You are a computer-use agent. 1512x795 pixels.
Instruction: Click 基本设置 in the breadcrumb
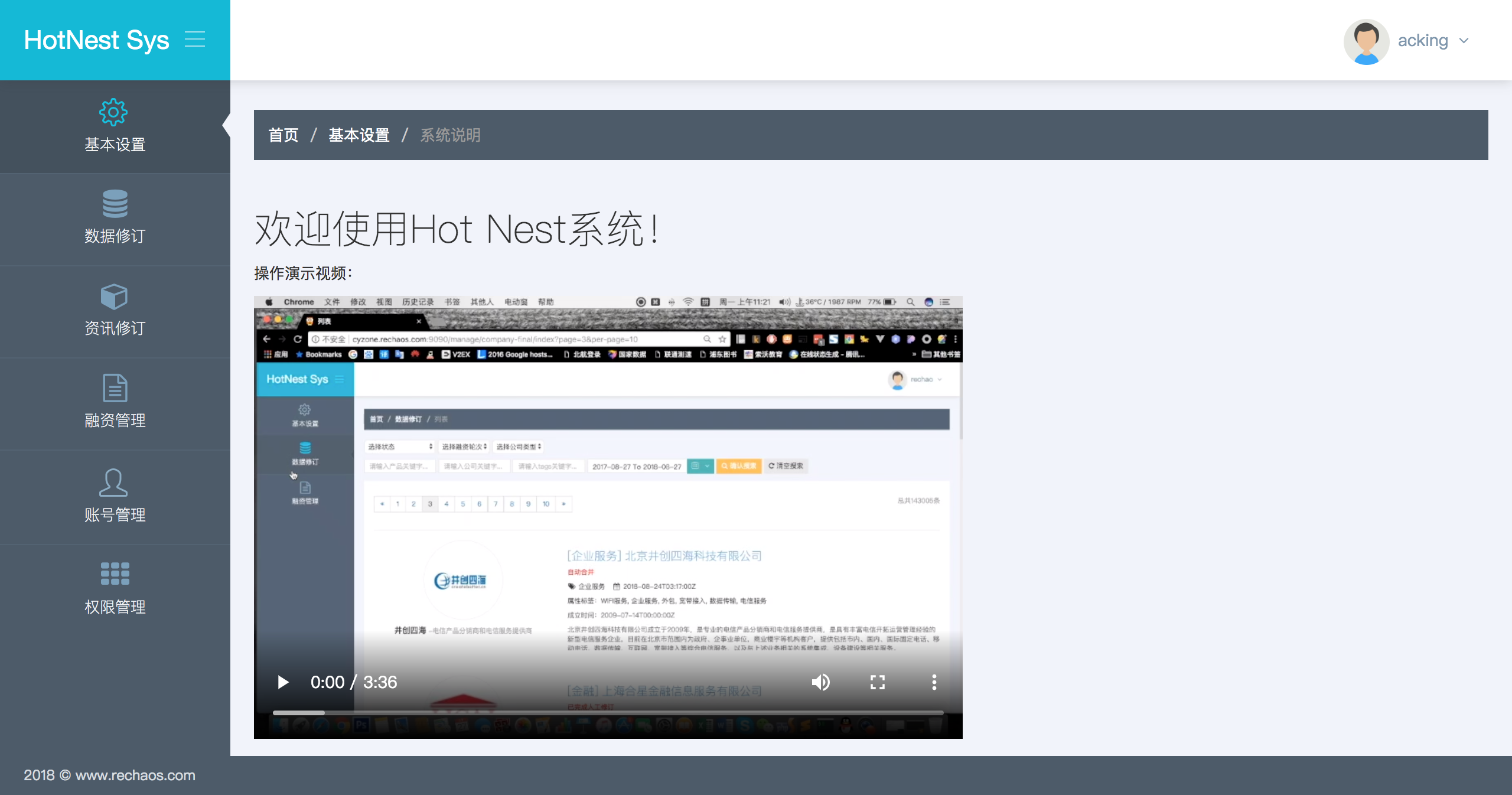(x=359, y=135)
